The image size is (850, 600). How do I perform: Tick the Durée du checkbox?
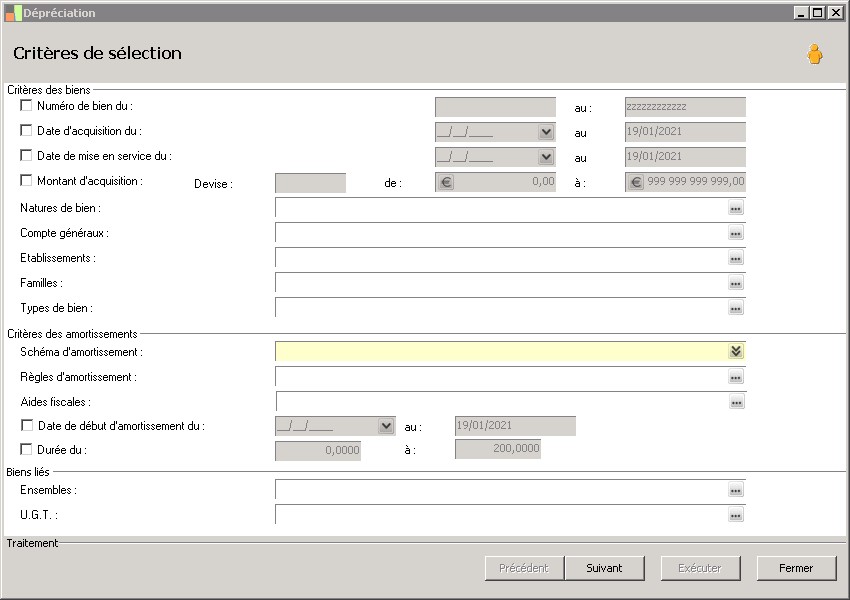point(26,450)
